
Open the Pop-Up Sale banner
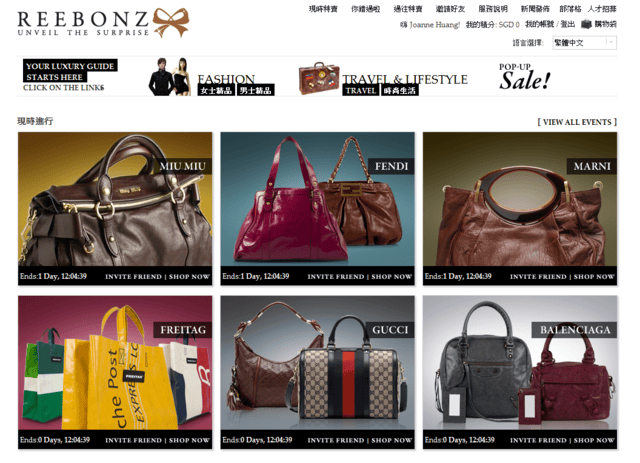point(525,77)
